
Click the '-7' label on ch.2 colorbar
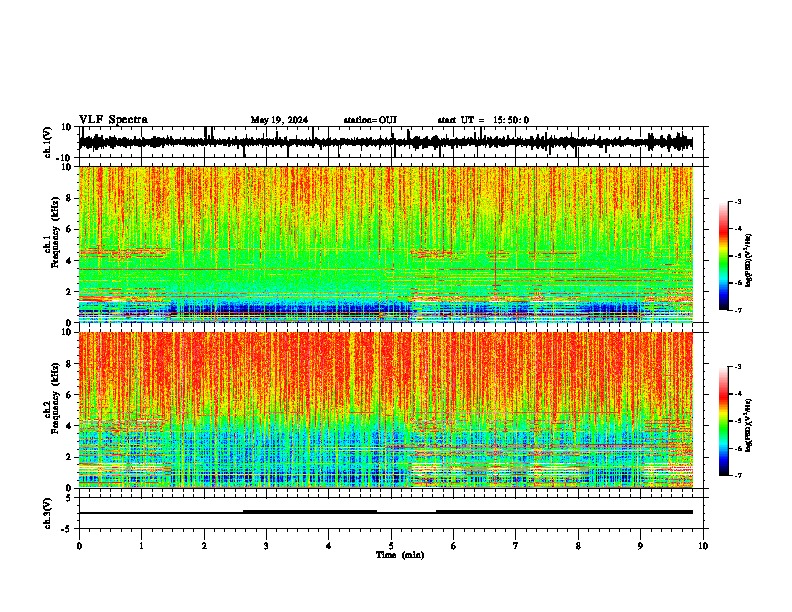click(x=737, y=475)
